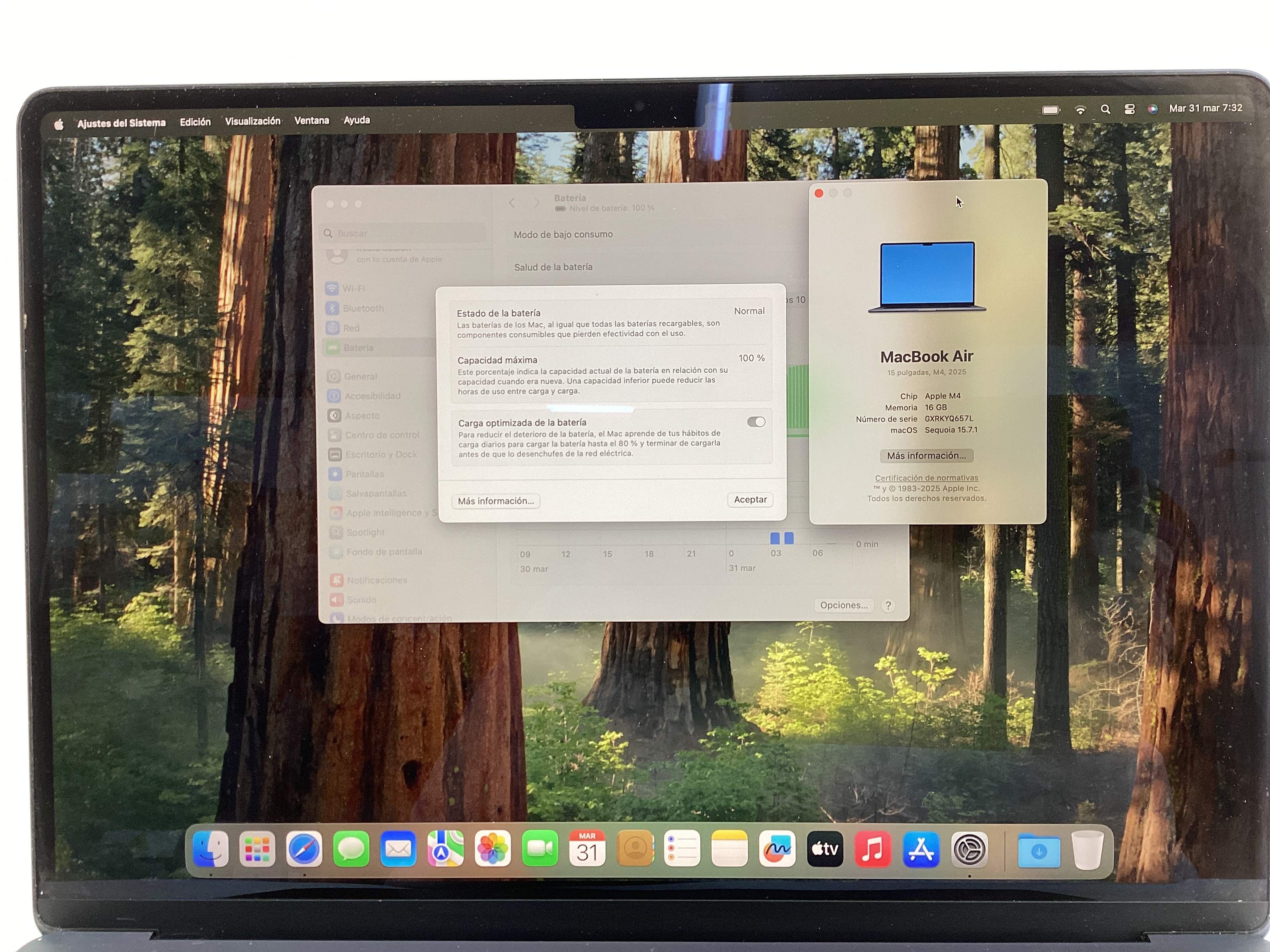
Task: Open Certificación de normativas link
Action: coord(926,478)
